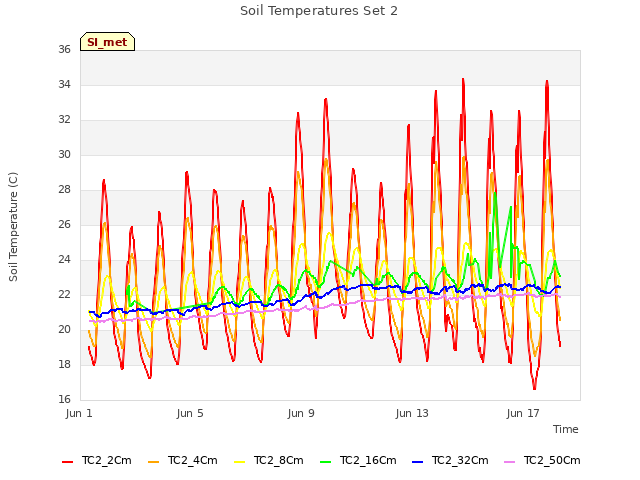Click the red TC2_2Cm legend swatch
This screenshot has height=480, width=640.
[x=67, y=462]
